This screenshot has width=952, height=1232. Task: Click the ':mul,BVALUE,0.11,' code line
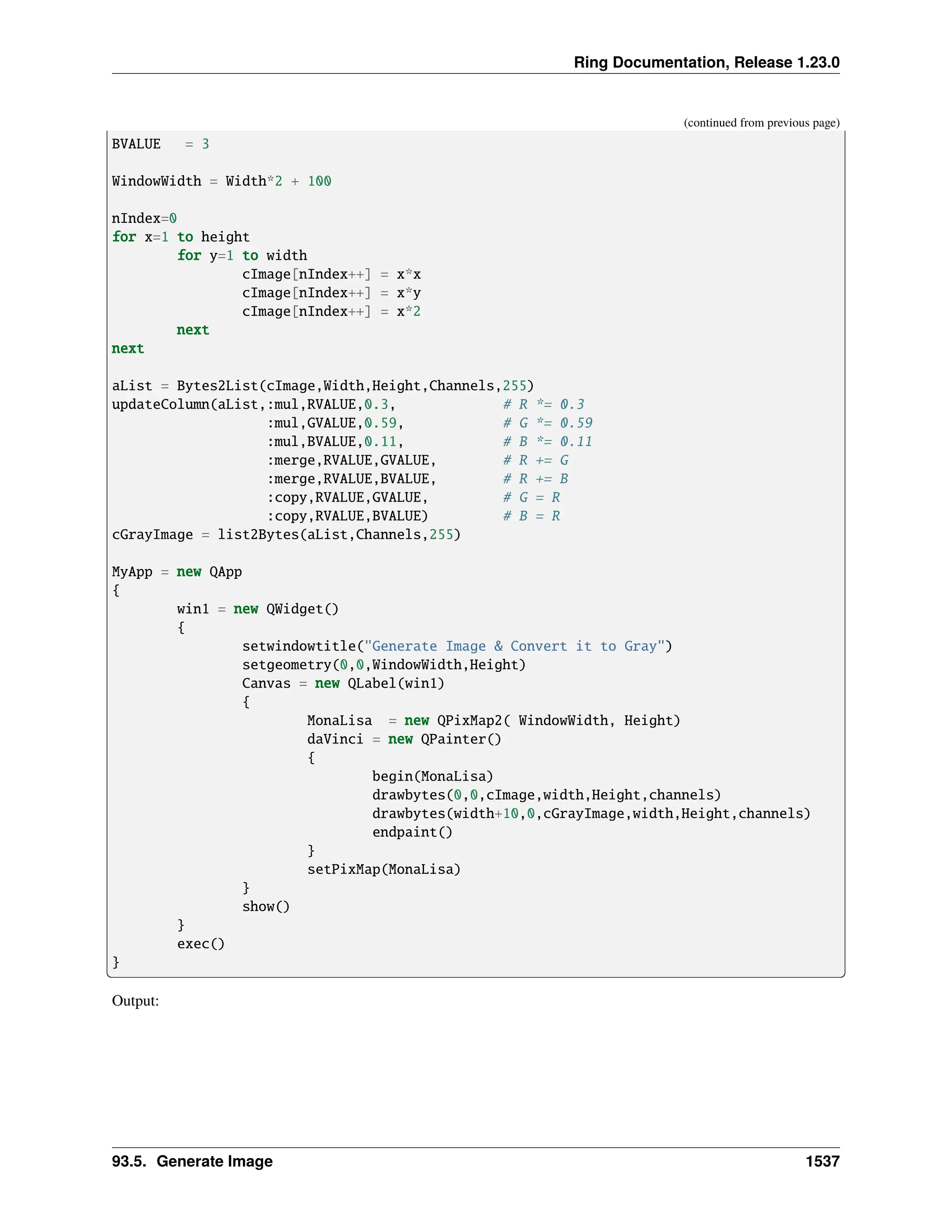pos(336,442)
